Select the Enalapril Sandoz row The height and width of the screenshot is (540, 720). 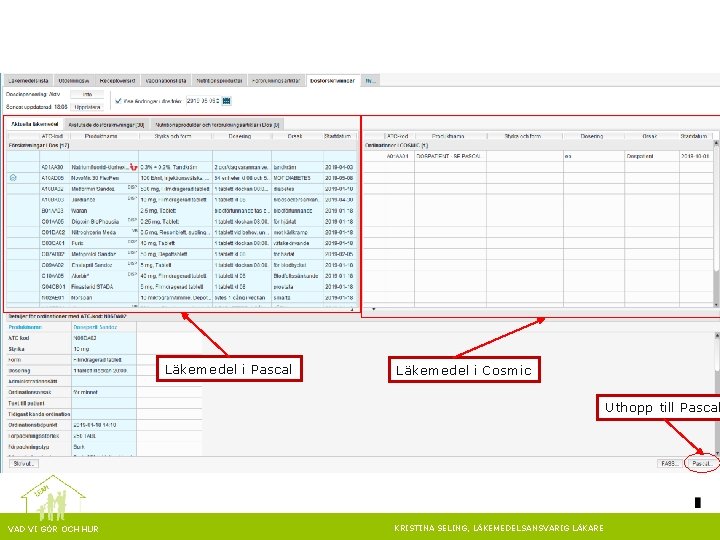(182, 265)
